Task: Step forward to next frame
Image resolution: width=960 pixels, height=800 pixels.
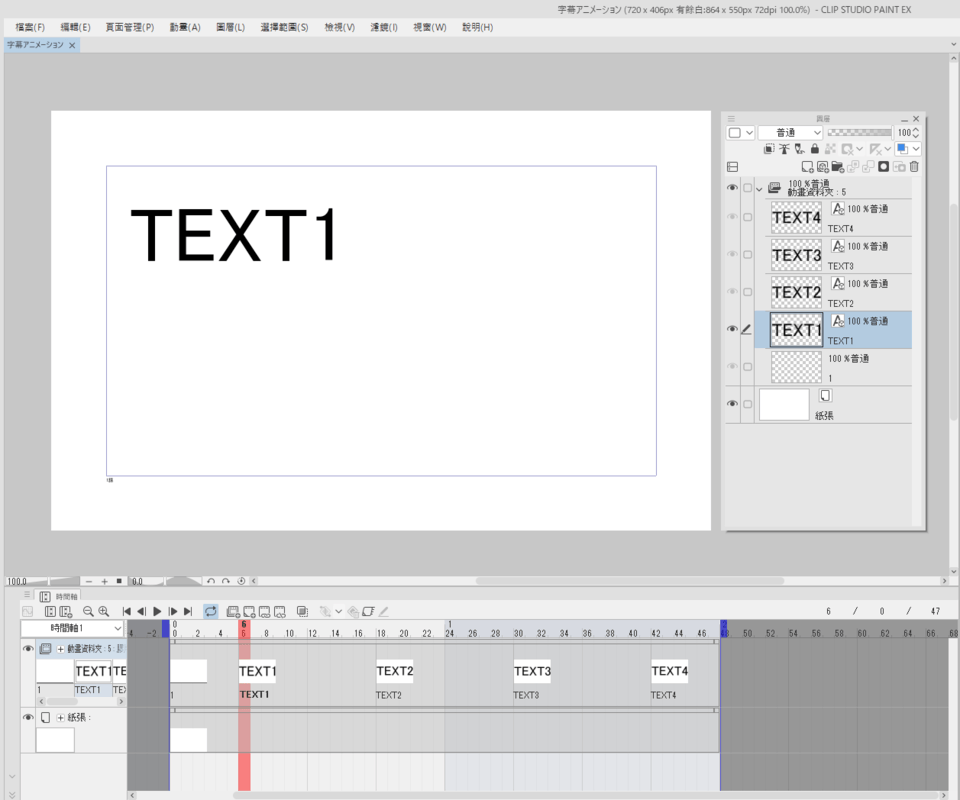Action: point(173,611)
